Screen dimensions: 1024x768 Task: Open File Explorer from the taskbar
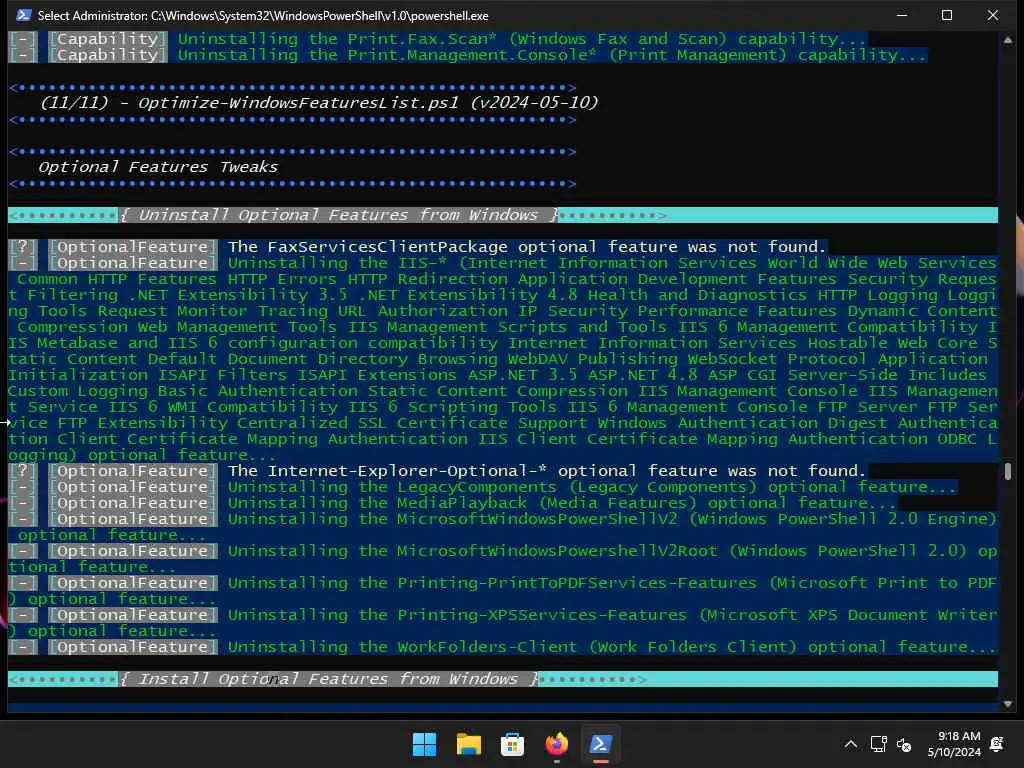click(x=468, y=744)
